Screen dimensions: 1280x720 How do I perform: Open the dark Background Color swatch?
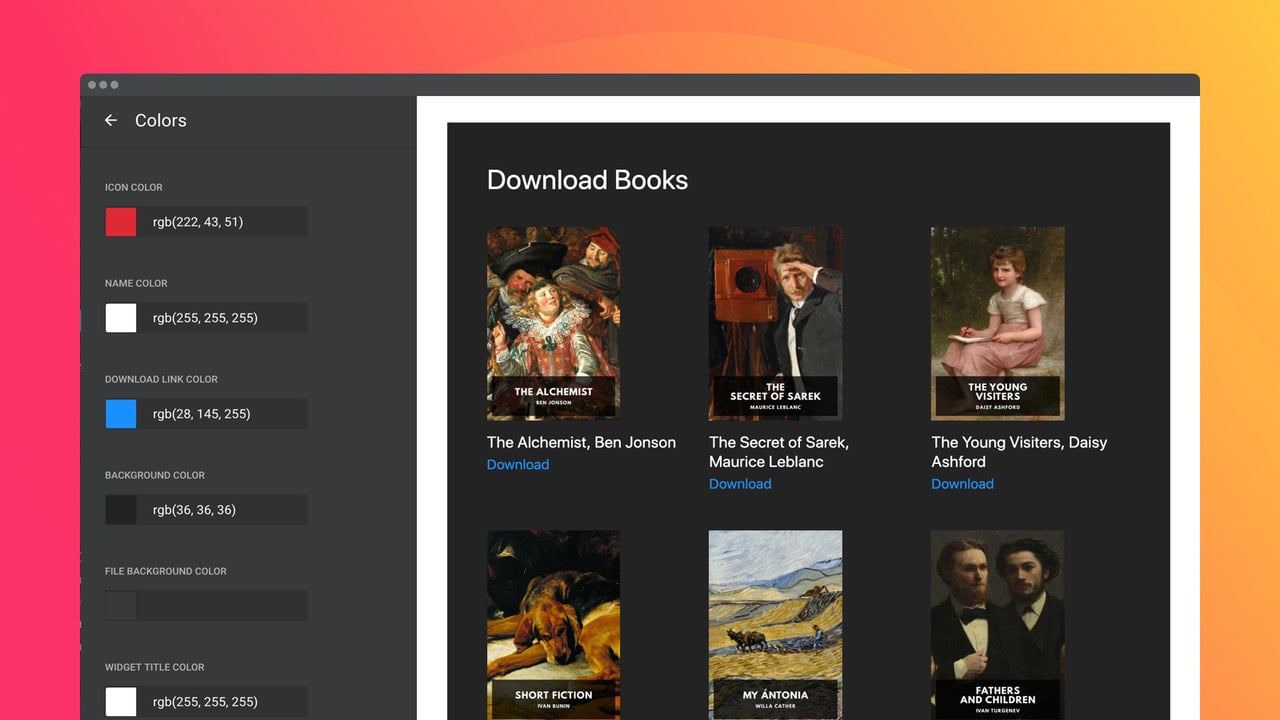point(121,510)
